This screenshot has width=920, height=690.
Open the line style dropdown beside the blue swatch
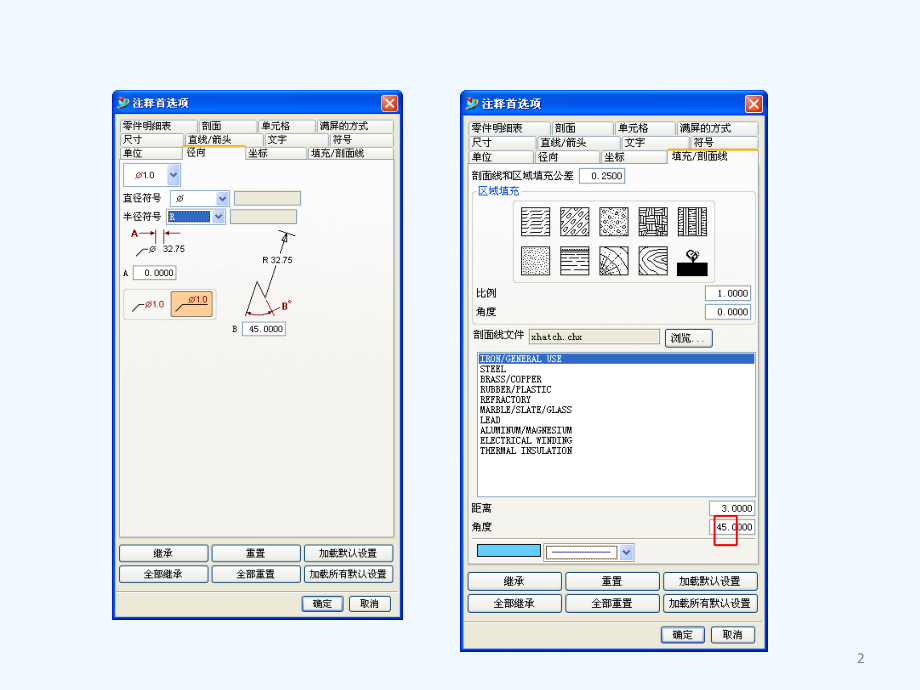[x=626, y=552]
